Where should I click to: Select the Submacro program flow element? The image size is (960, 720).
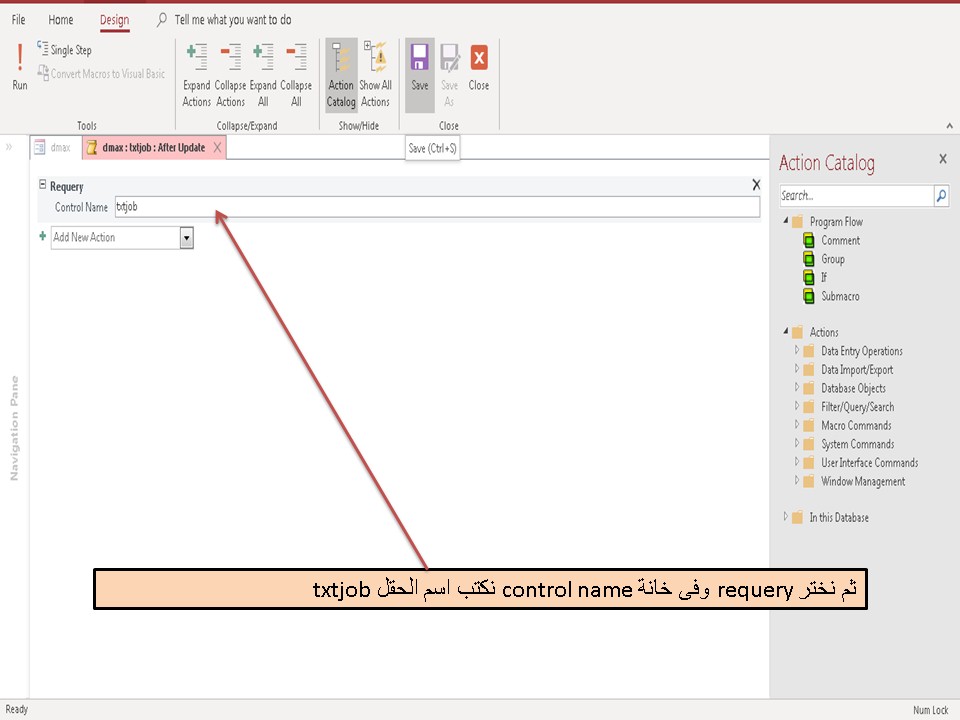tap(841, 296)
